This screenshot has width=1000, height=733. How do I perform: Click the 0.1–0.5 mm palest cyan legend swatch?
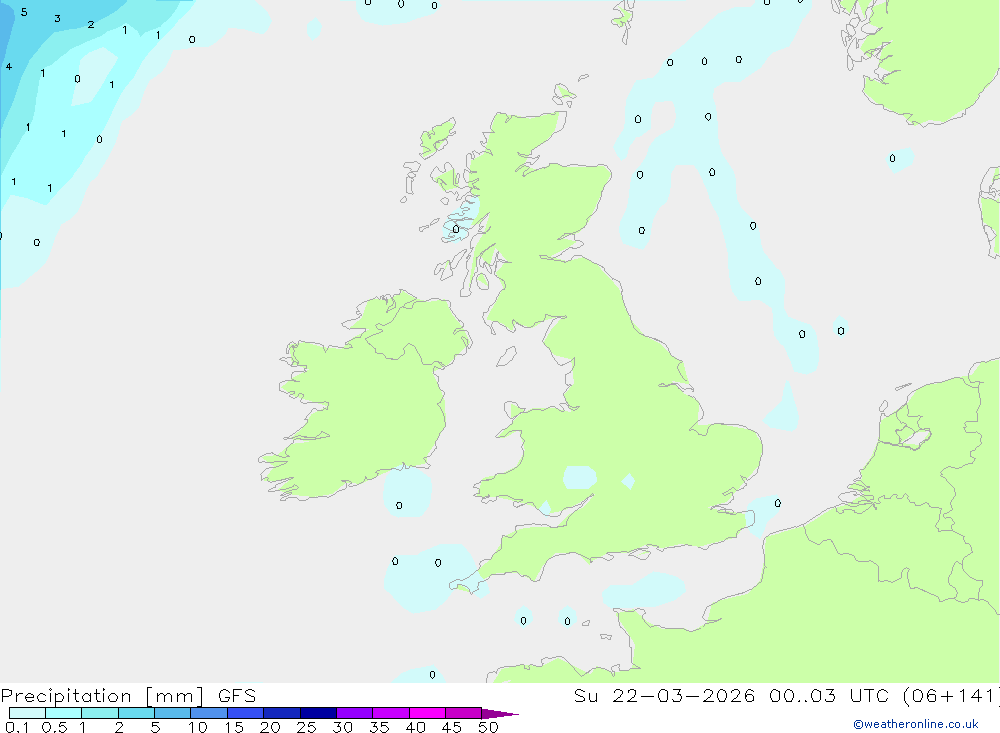27,713
